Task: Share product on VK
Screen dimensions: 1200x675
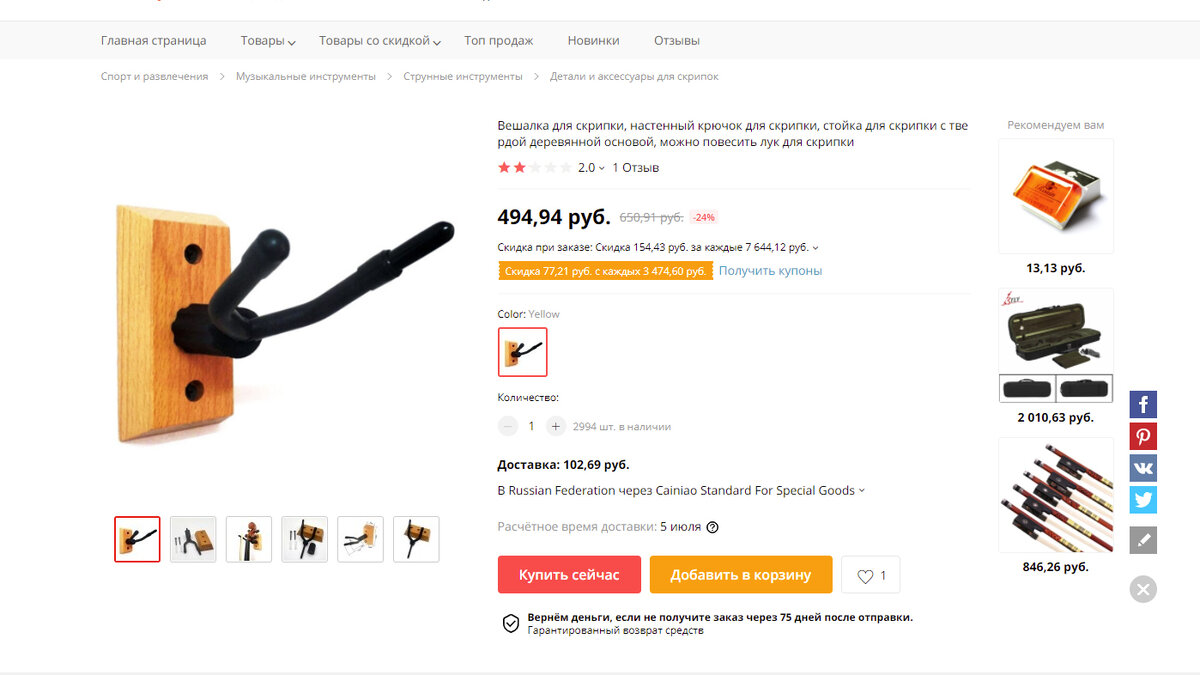Action: [1143, 468]
